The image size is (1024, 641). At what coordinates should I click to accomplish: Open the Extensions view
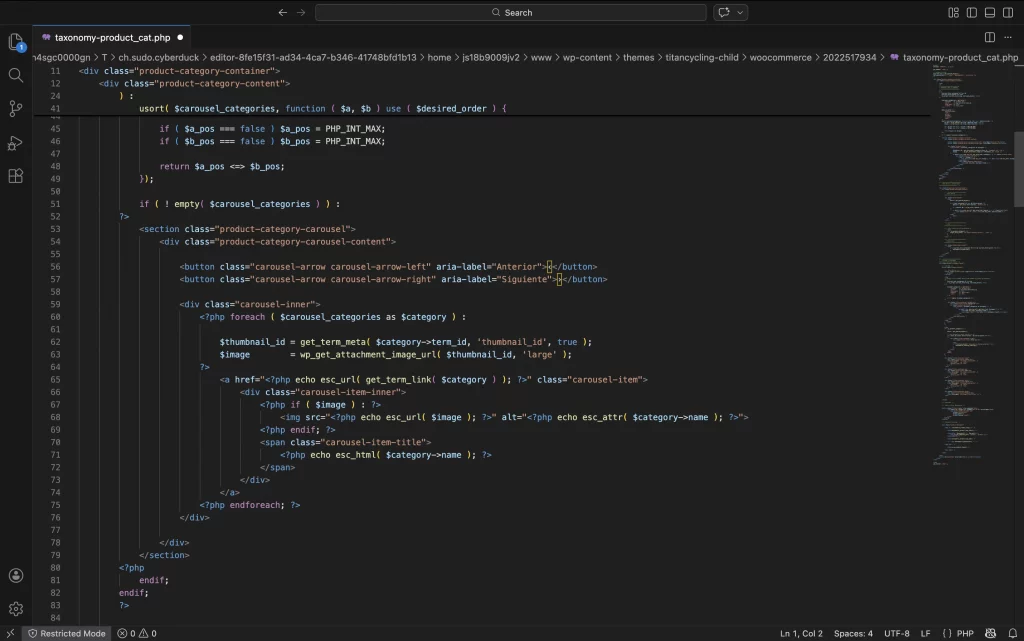(15, 176)
